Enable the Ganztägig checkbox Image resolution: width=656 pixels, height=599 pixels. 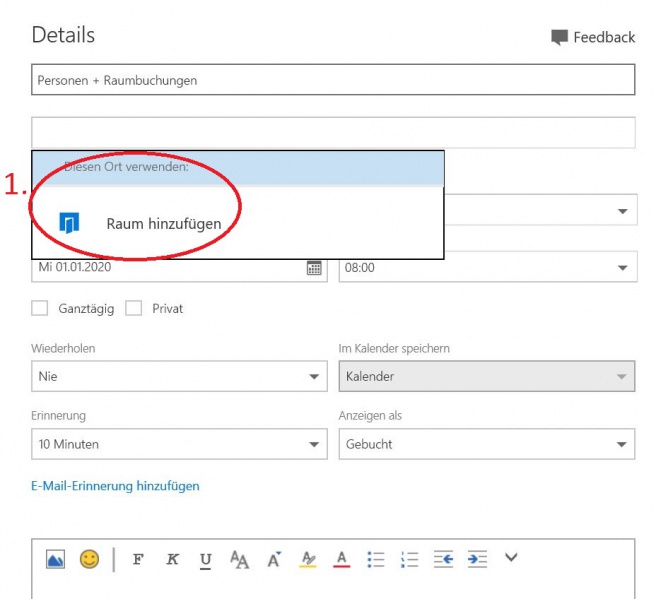pyautogui.click(x=40, y=308)
